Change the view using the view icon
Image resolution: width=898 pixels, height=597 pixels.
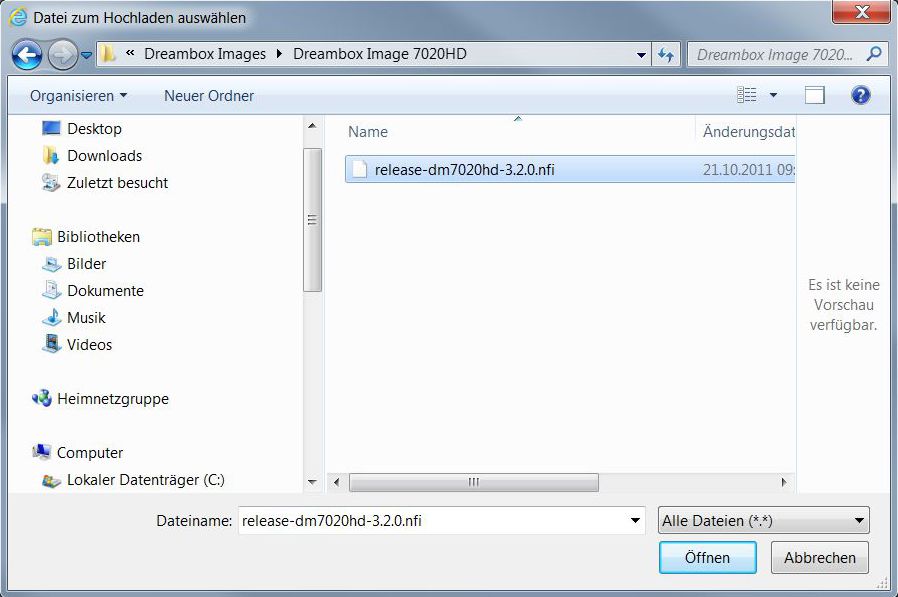[x=746, y=95]
